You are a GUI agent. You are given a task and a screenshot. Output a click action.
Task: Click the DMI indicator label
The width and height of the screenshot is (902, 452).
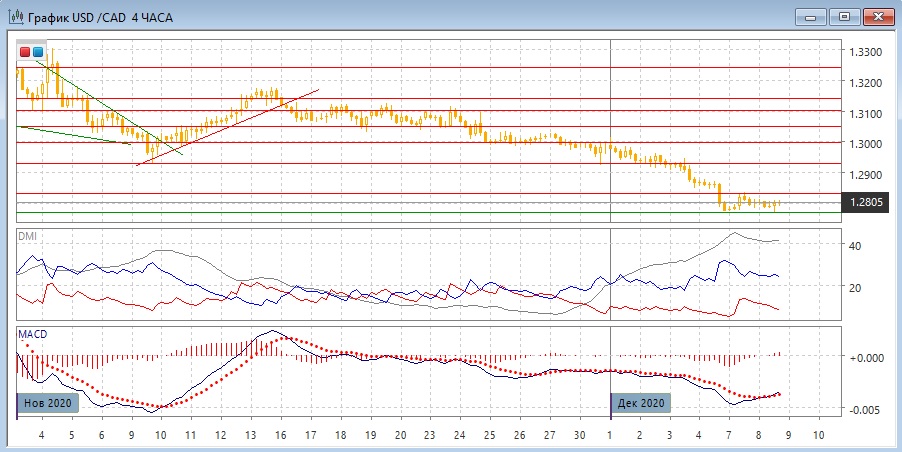[x=28, y=235]
